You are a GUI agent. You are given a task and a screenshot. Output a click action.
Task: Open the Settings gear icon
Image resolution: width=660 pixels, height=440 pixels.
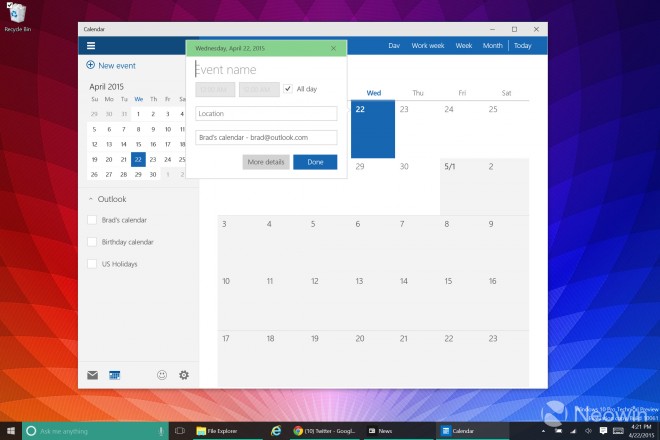point(184,375)
